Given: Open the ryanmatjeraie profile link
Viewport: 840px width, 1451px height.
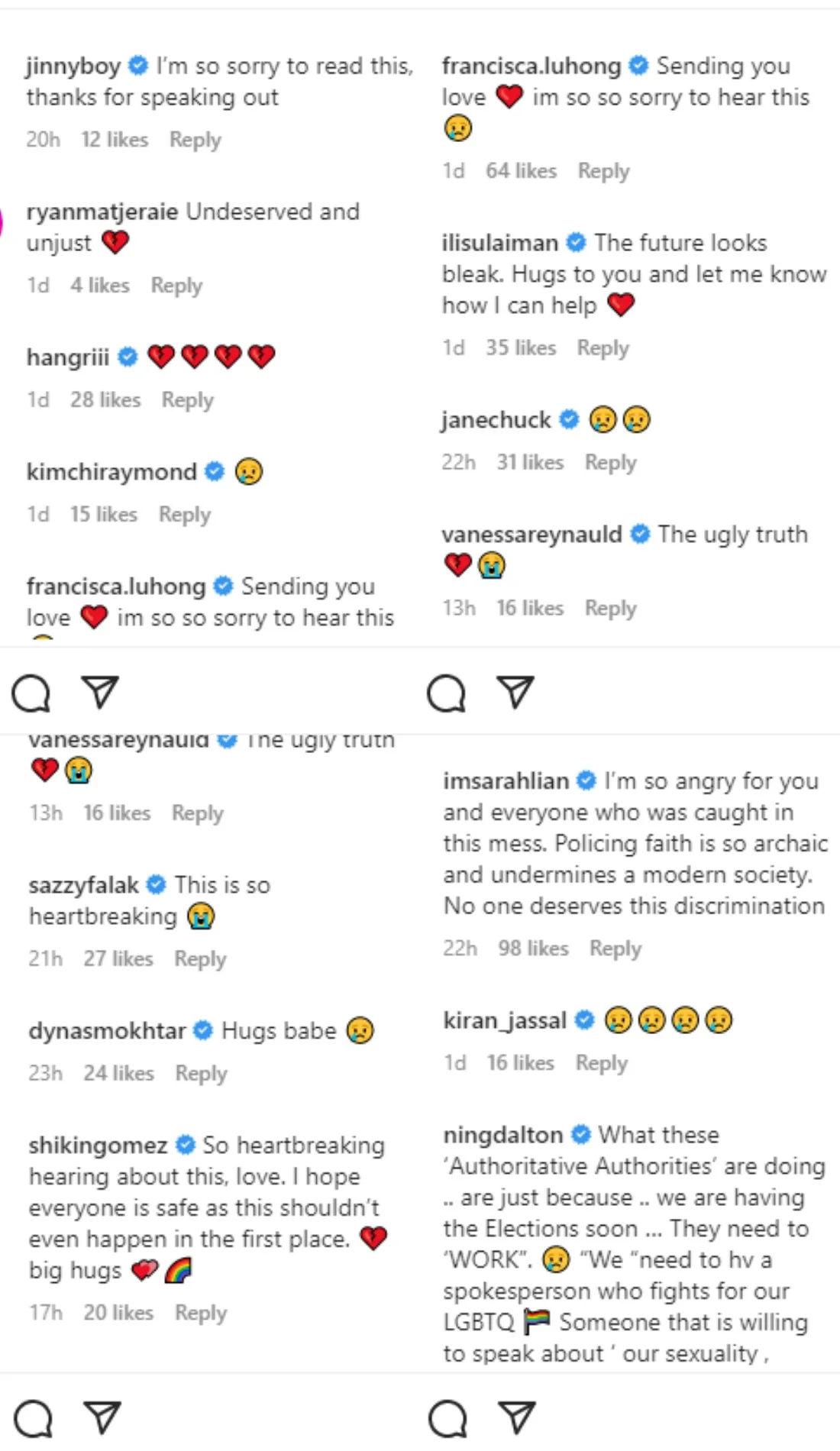Looking at the screenshot, I should click(x=102, y=212).
